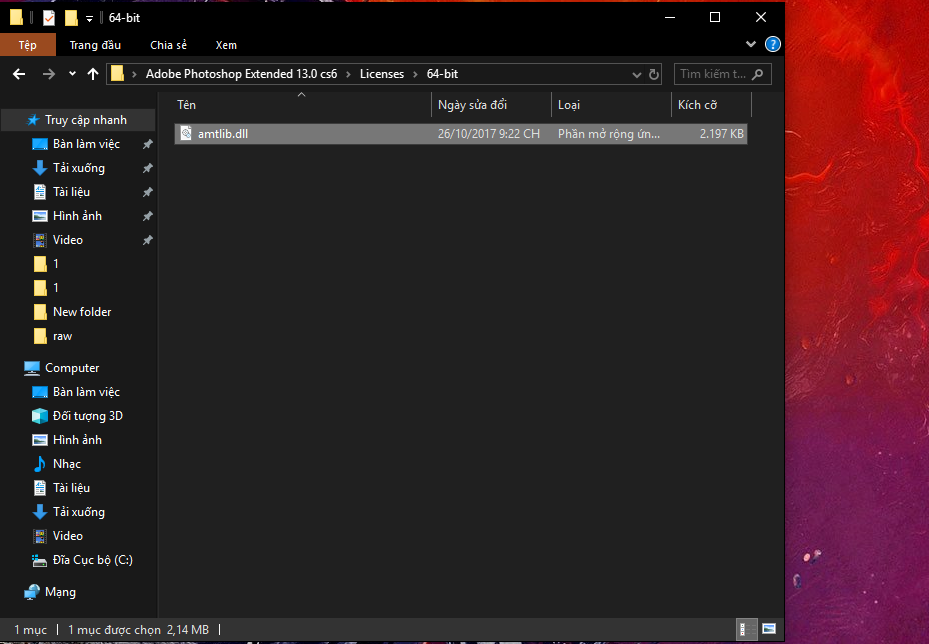Unpin Tải xuống from quick access

click(x=147, y=168)
